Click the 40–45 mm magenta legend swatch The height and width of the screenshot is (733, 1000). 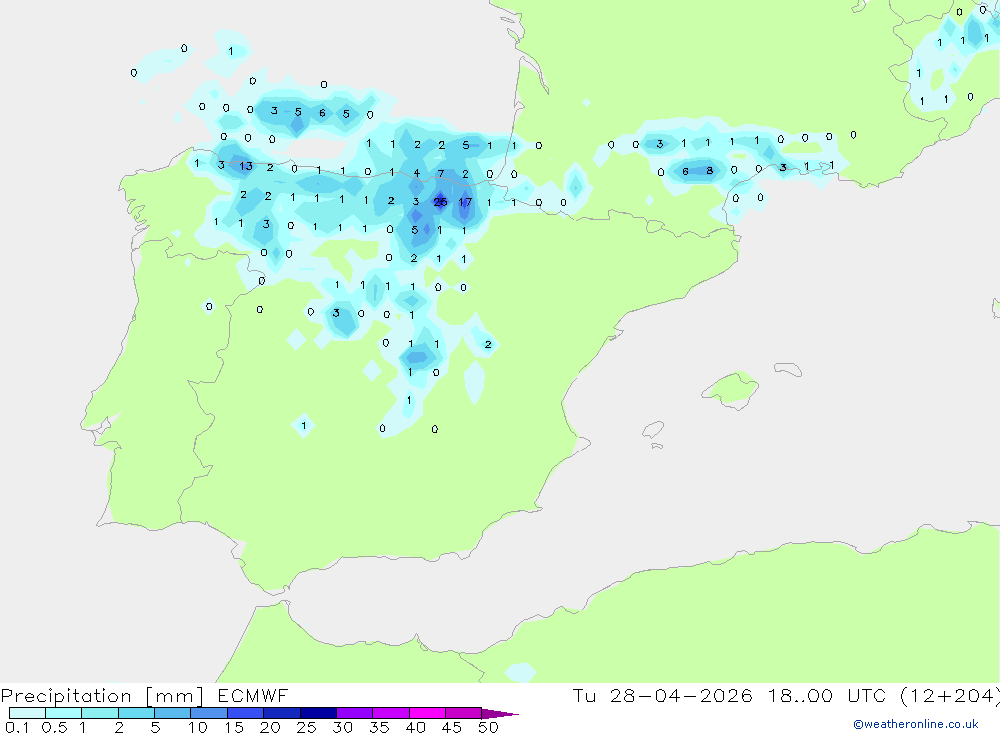pyautogui.click(x=427, y=713)
